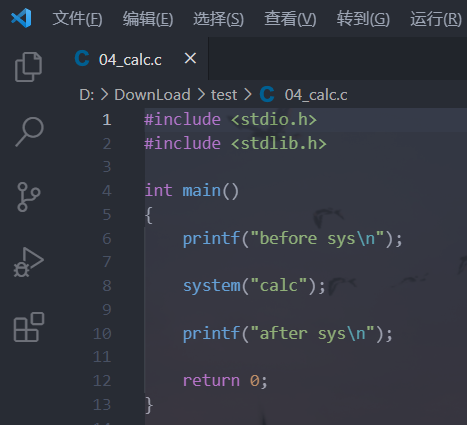Select the 04_calc.c editor tab
Screen dimensions: 467x425
137,59
